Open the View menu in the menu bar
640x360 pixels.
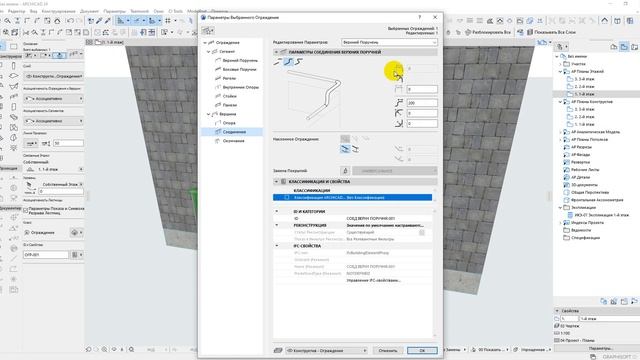[x=33, y=11]
